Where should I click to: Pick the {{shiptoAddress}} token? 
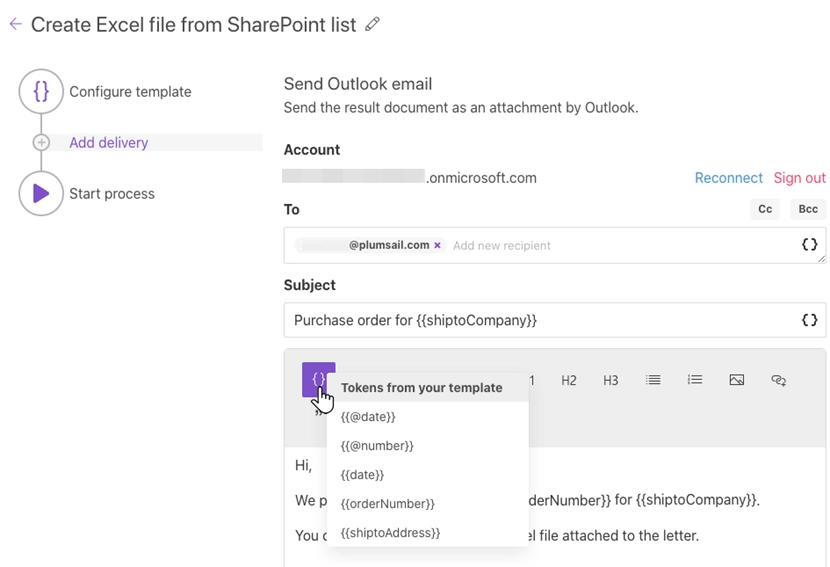click(x=390, y=533)
